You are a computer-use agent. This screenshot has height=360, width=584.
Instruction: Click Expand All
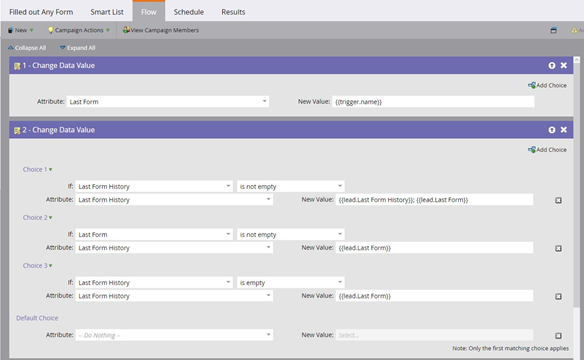[x=77, y=48]
